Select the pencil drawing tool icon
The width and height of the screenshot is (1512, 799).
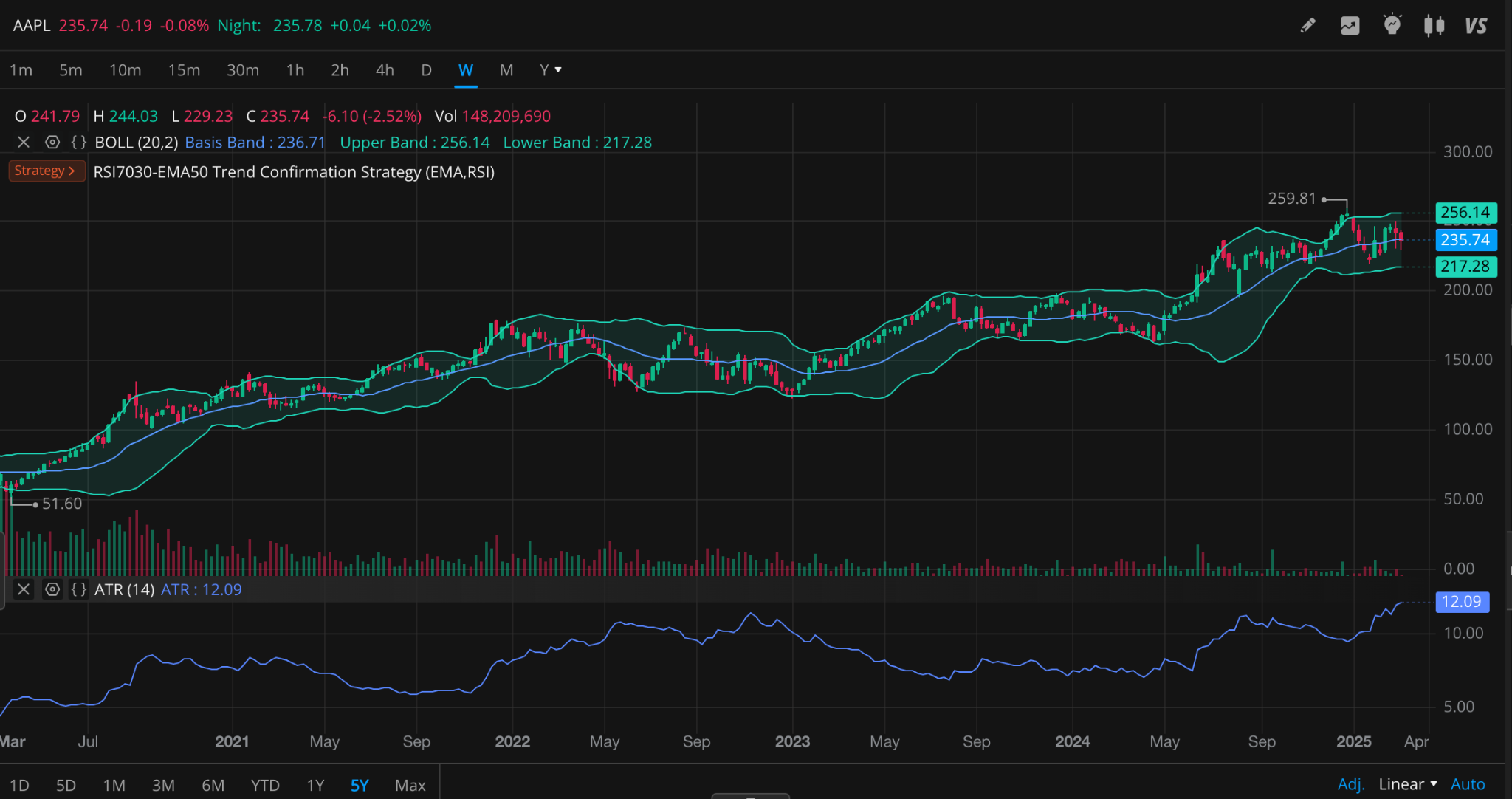click(x=1307, y=26)
